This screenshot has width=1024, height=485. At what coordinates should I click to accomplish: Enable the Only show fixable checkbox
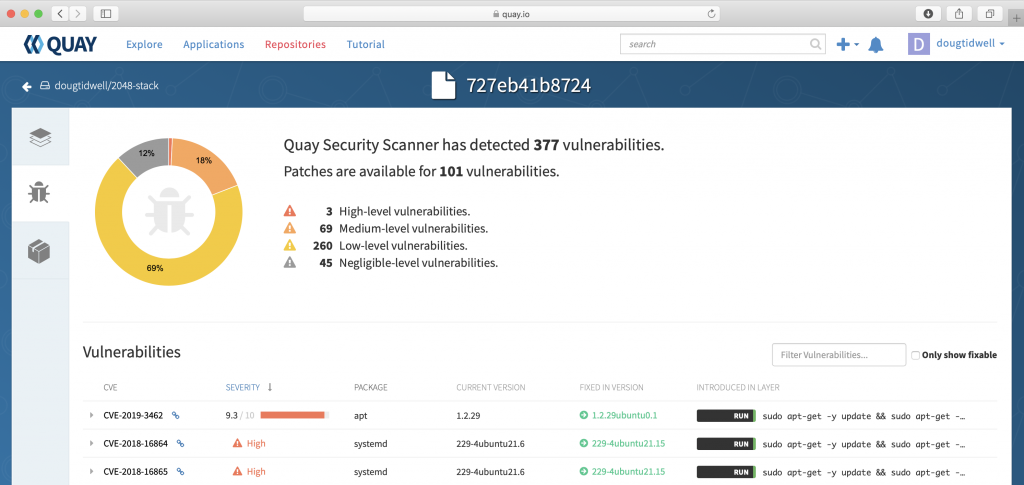tap(915, 355)
